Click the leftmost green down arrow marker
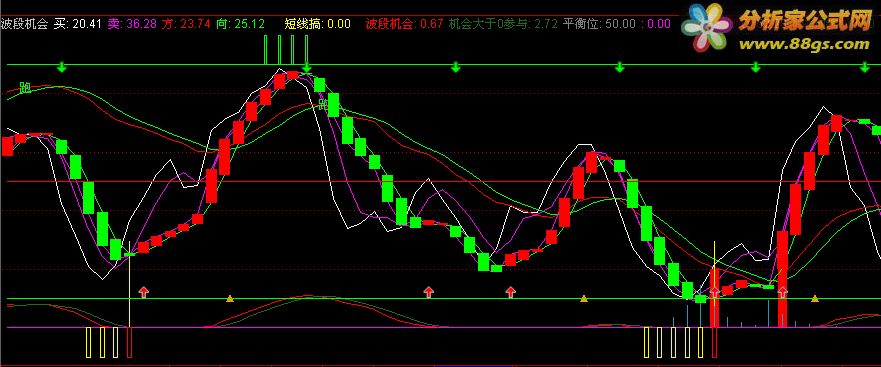Viewport: 881px width, 367px height. [62, 69]
